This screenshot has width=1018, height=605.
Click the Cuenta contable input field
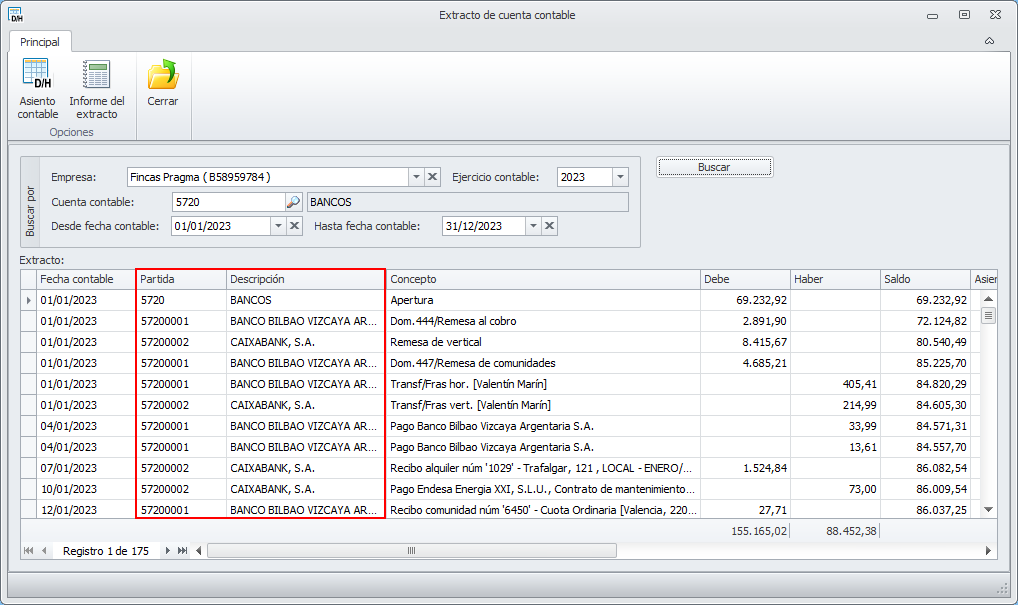pos(226,202)
